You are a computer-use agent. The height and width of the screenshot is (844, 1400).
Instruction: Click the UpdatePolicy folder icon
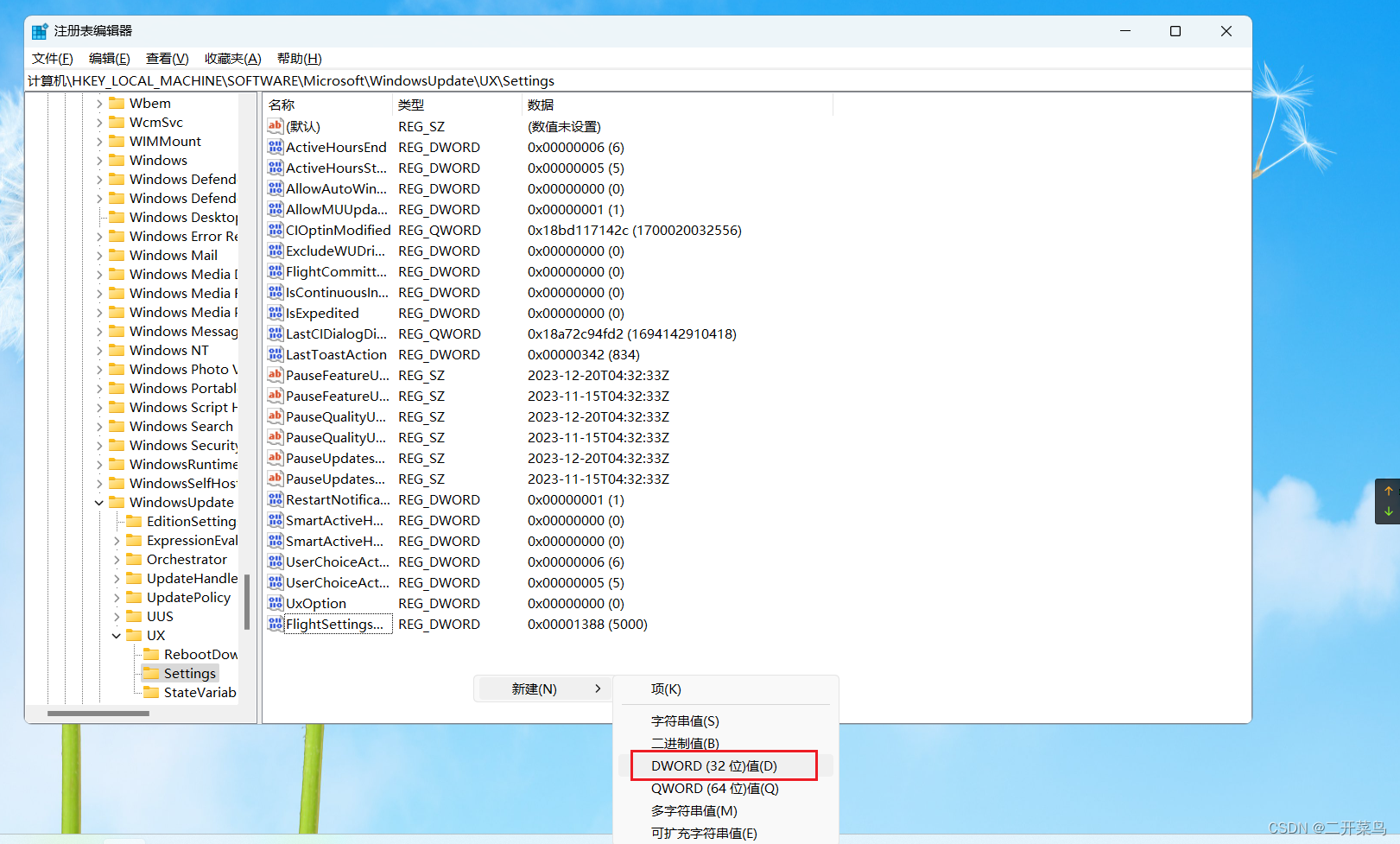click(134, 597)
